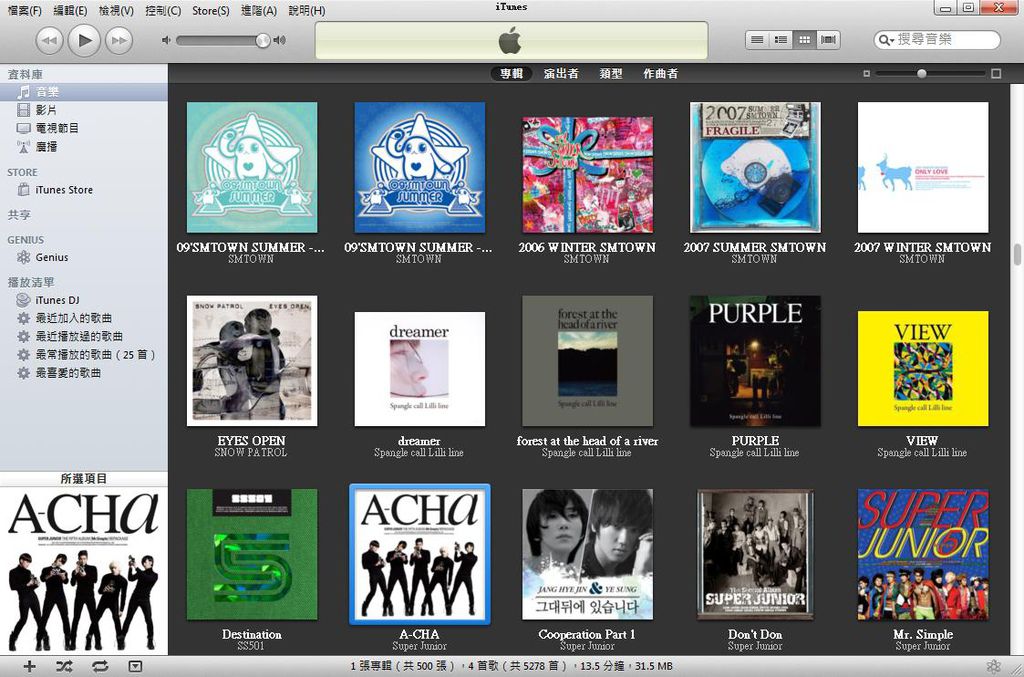1024x677 pixels.
Task: Click the Play button
Action: tap(84, 40)
